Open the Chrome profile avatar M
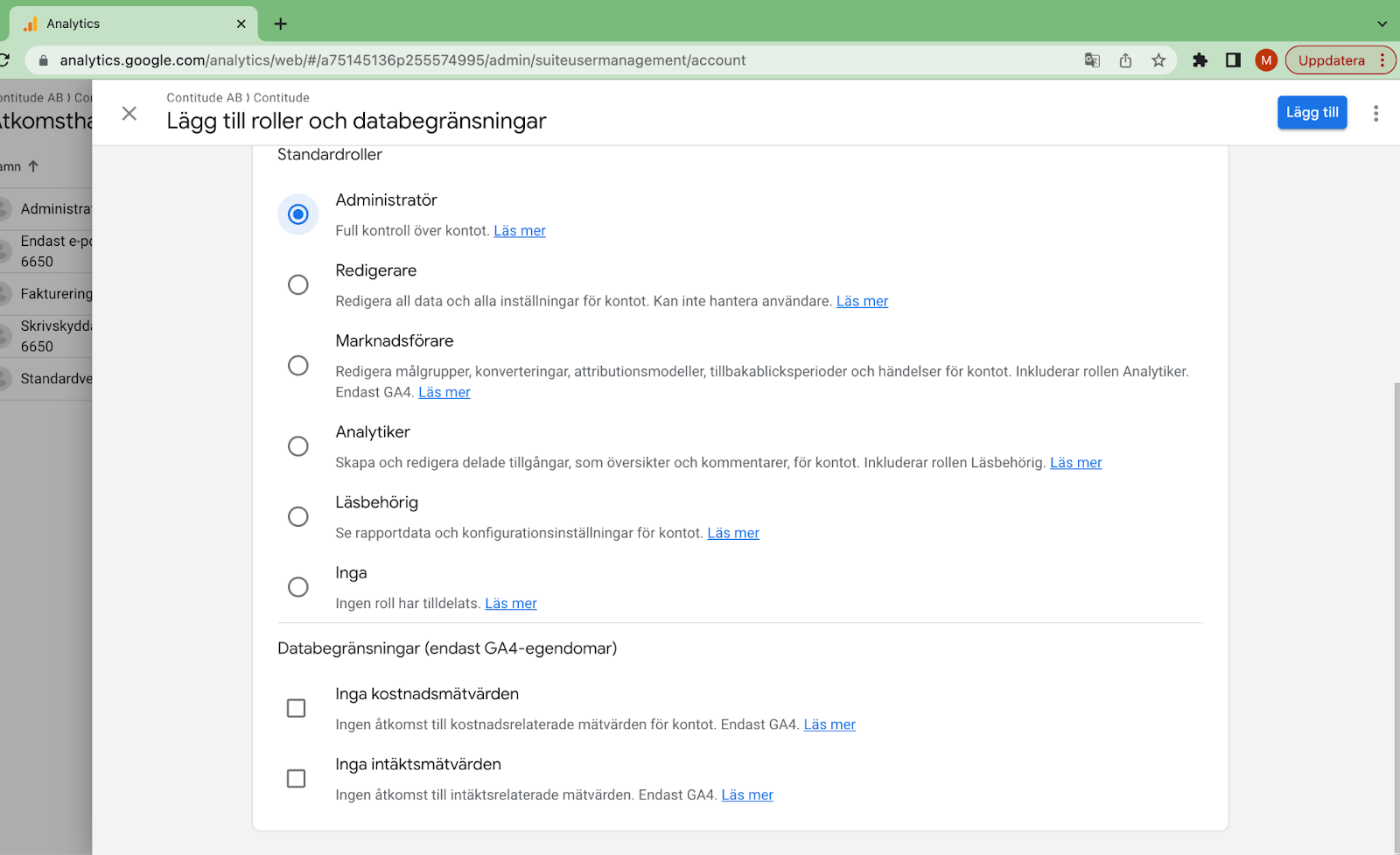This screenshot has height=855, width=1400. tap(1265, 60)
